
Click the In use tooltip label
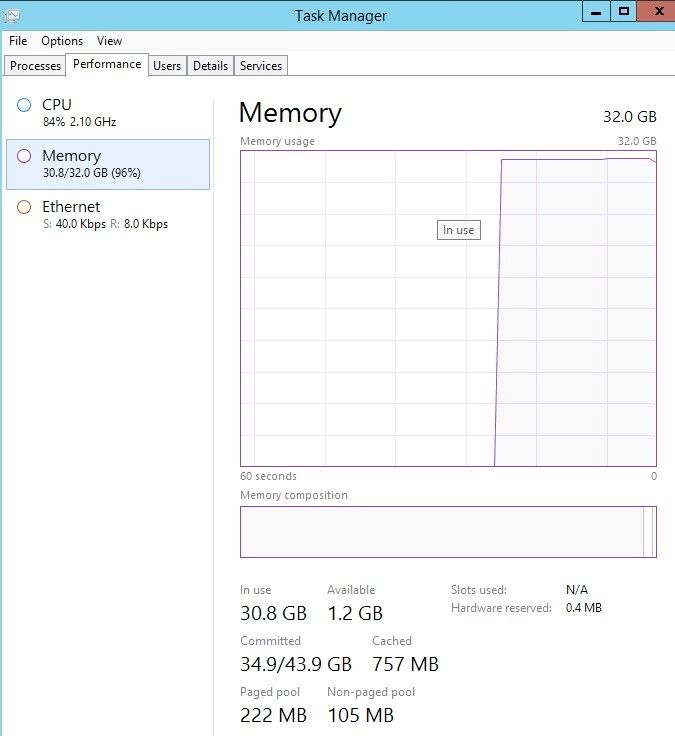point(458,230)
